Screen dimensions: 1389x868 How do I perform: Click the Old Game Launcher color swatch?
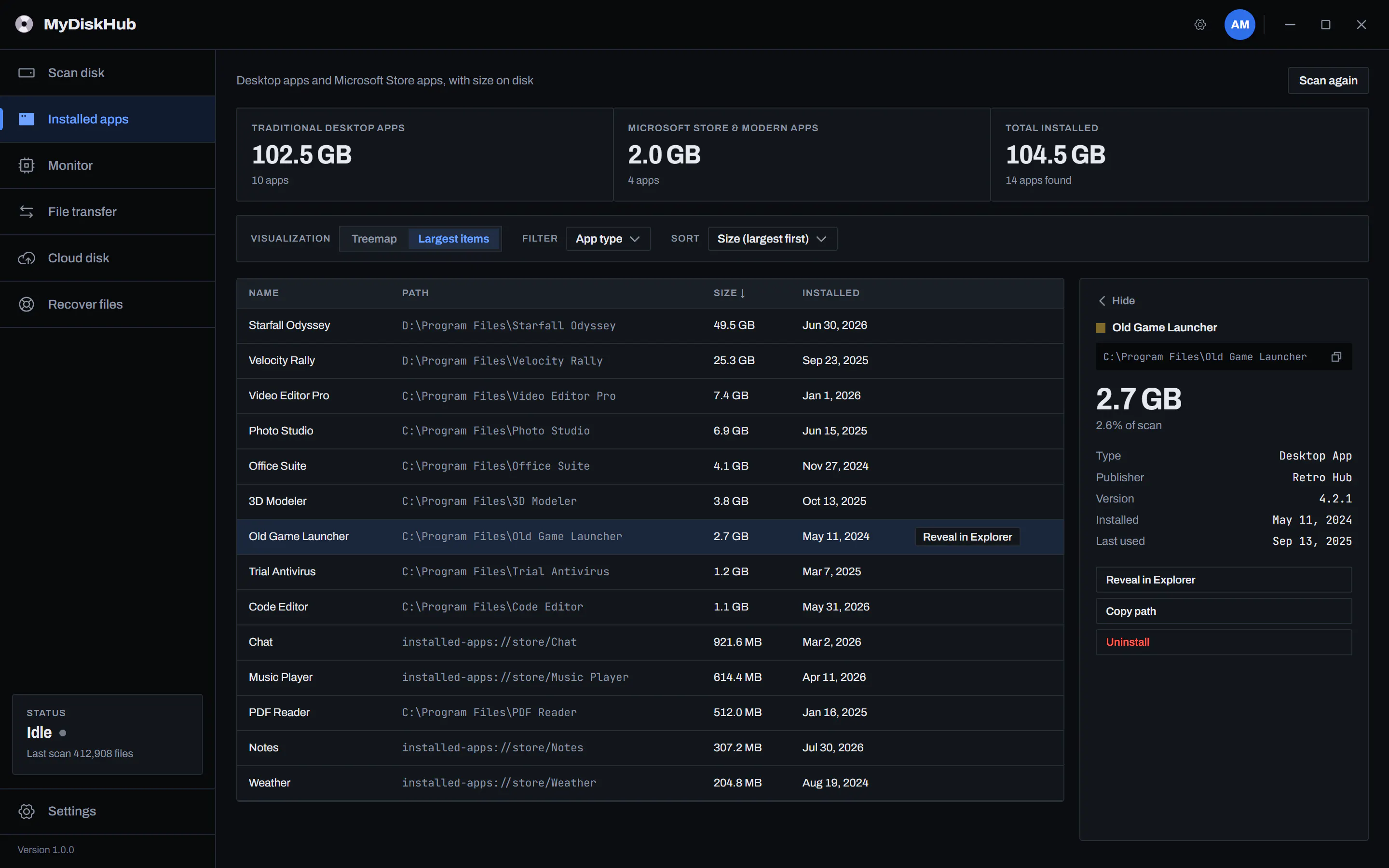pos(1101,328)
